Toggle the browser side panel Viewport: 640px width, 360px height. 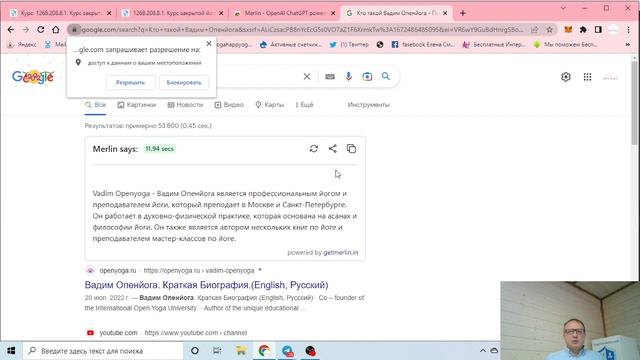pos(598,29)
